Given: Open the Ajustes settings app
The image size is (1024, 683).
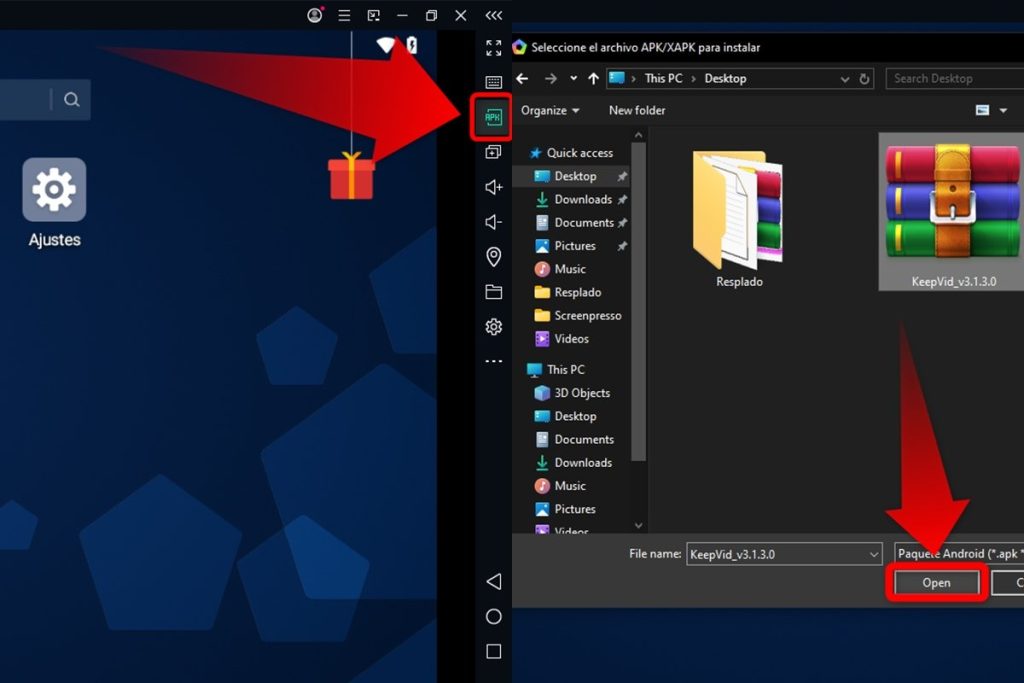Looking at the screenshot, I should point(54,190).
